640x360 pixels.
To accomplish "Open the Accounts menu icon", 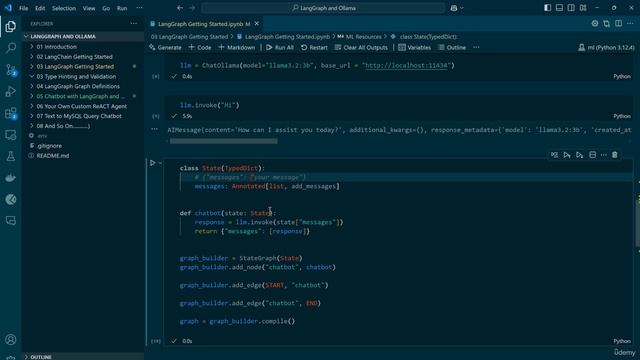I will coord(11,340).
